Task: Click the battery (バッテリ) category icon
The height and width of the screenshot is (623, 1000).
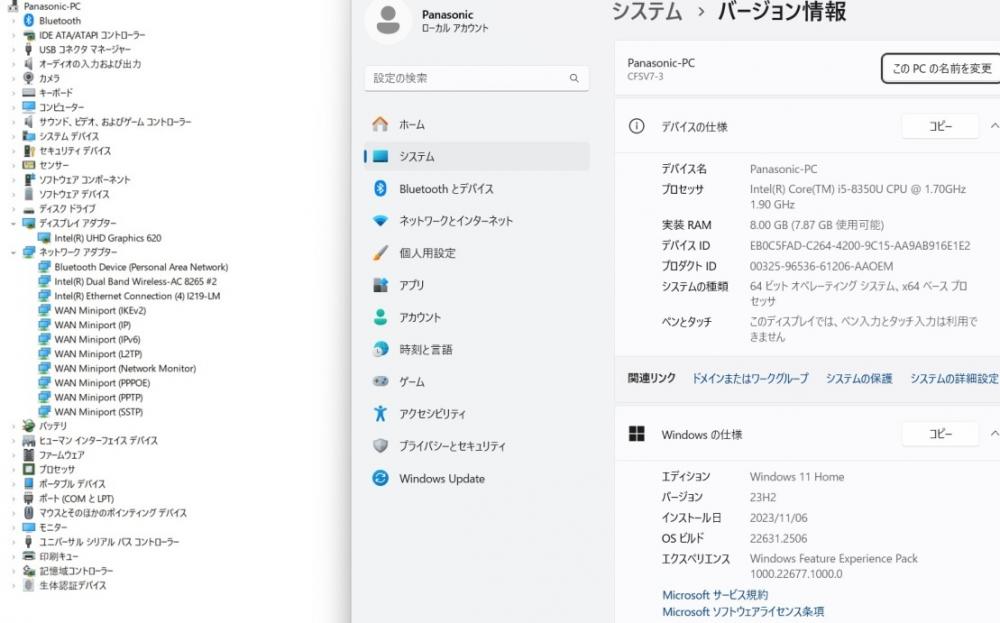Action: (x=29, y=425)
